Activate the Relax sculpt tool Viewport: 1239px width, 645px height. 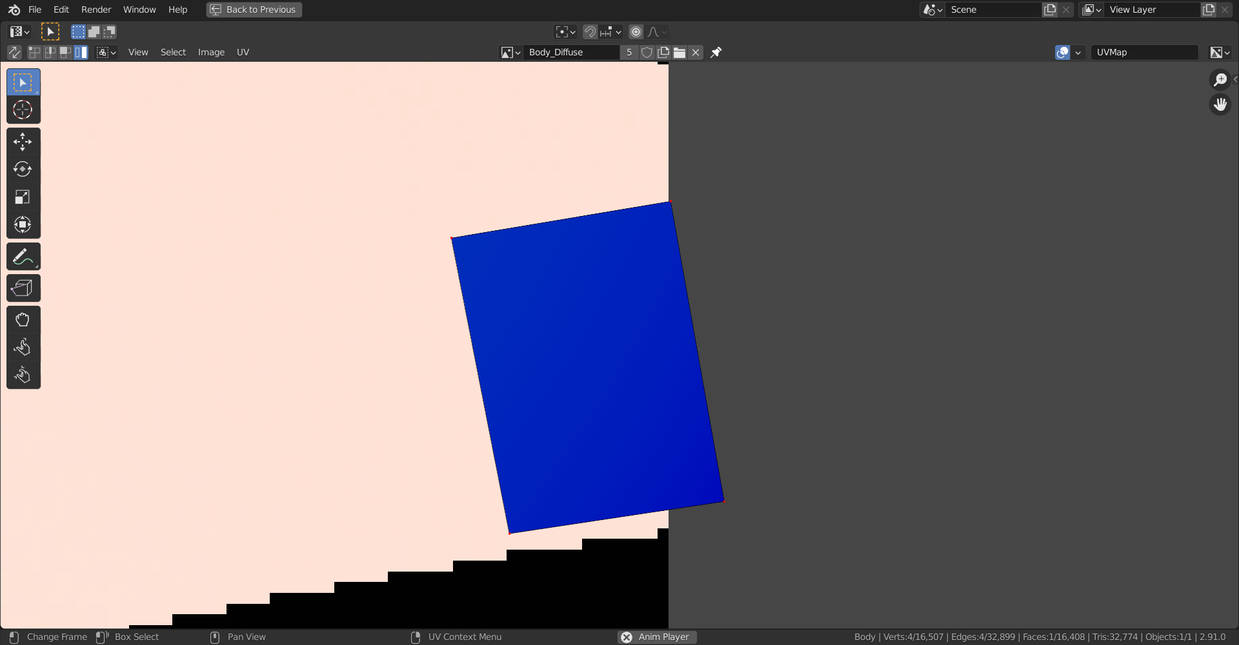pyautogui.click(x=23, y=347)
